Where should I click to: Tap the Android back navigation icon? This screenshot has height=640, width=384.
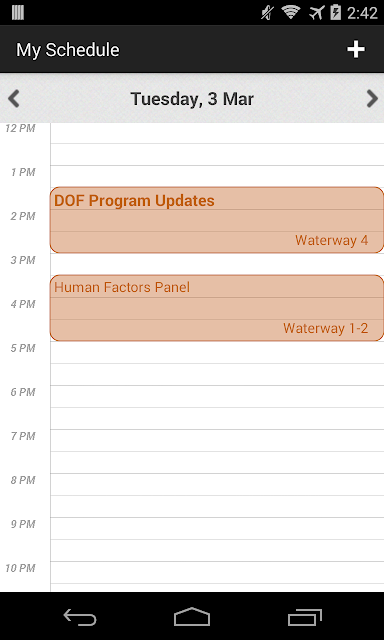tap(80, 617)
